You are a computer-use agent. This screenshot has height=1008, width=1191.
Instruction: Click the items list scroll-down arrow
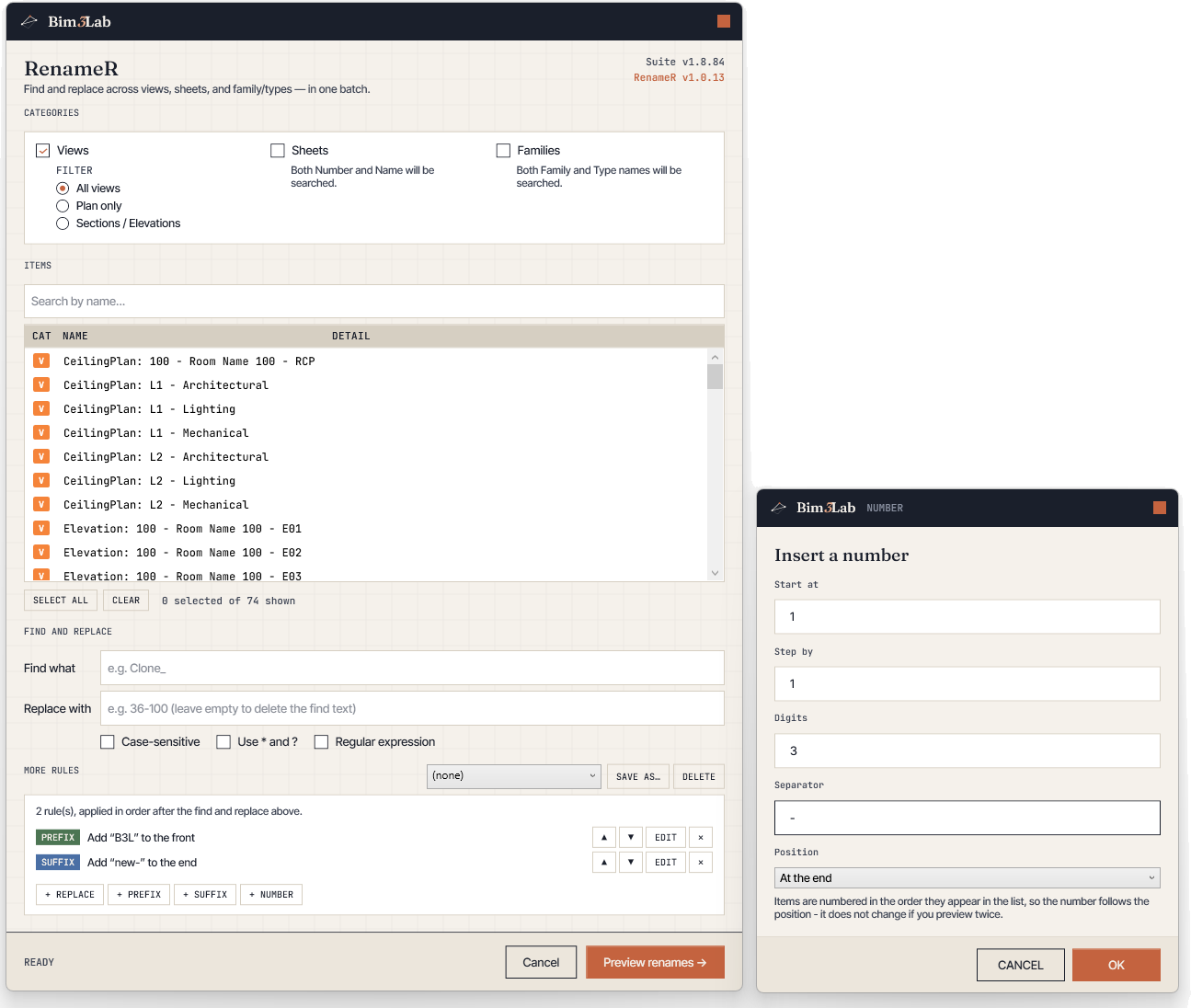pos(715,573)
